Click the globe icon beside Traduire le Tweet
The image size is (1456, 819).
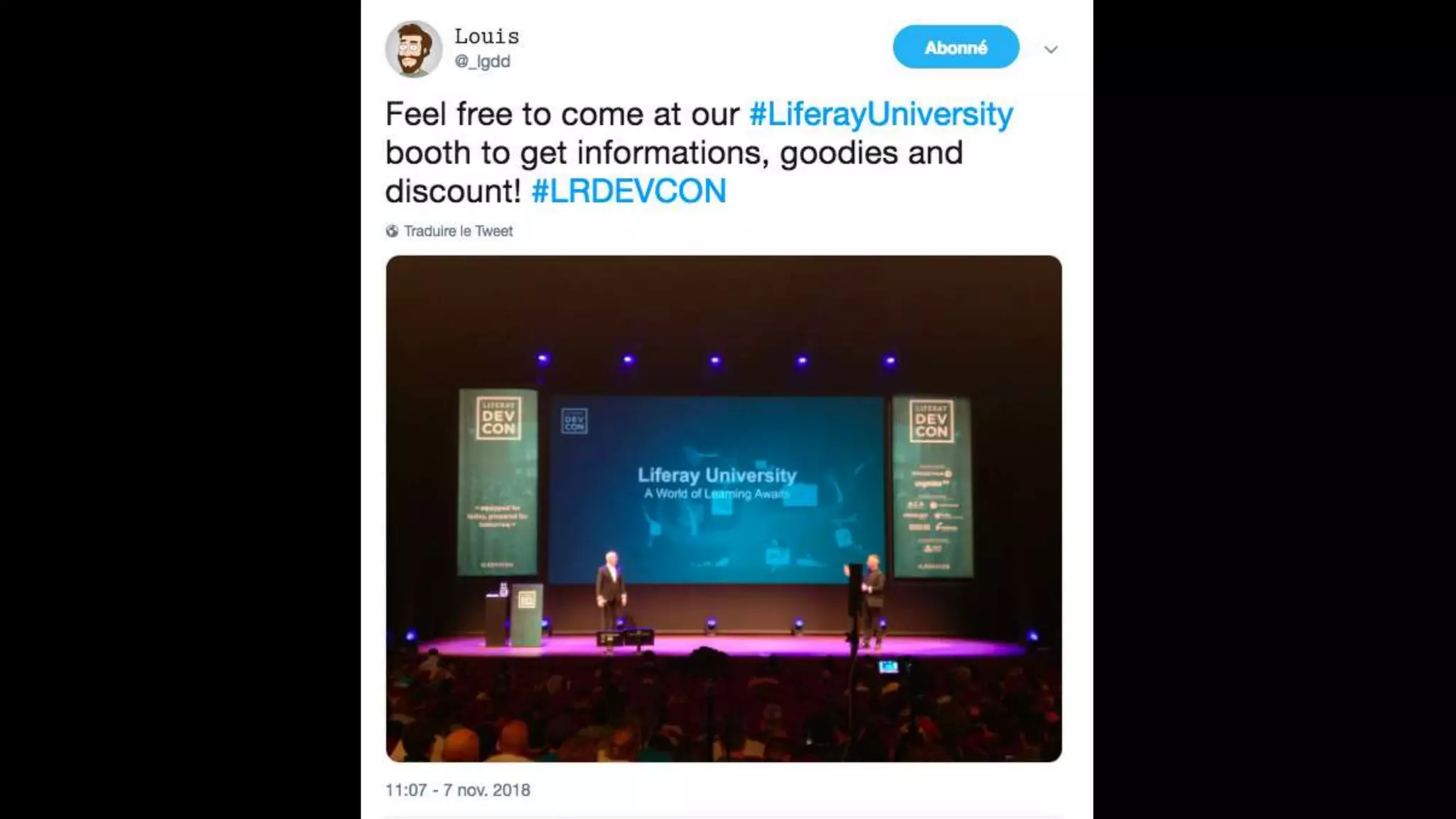[x=392, y=231]
